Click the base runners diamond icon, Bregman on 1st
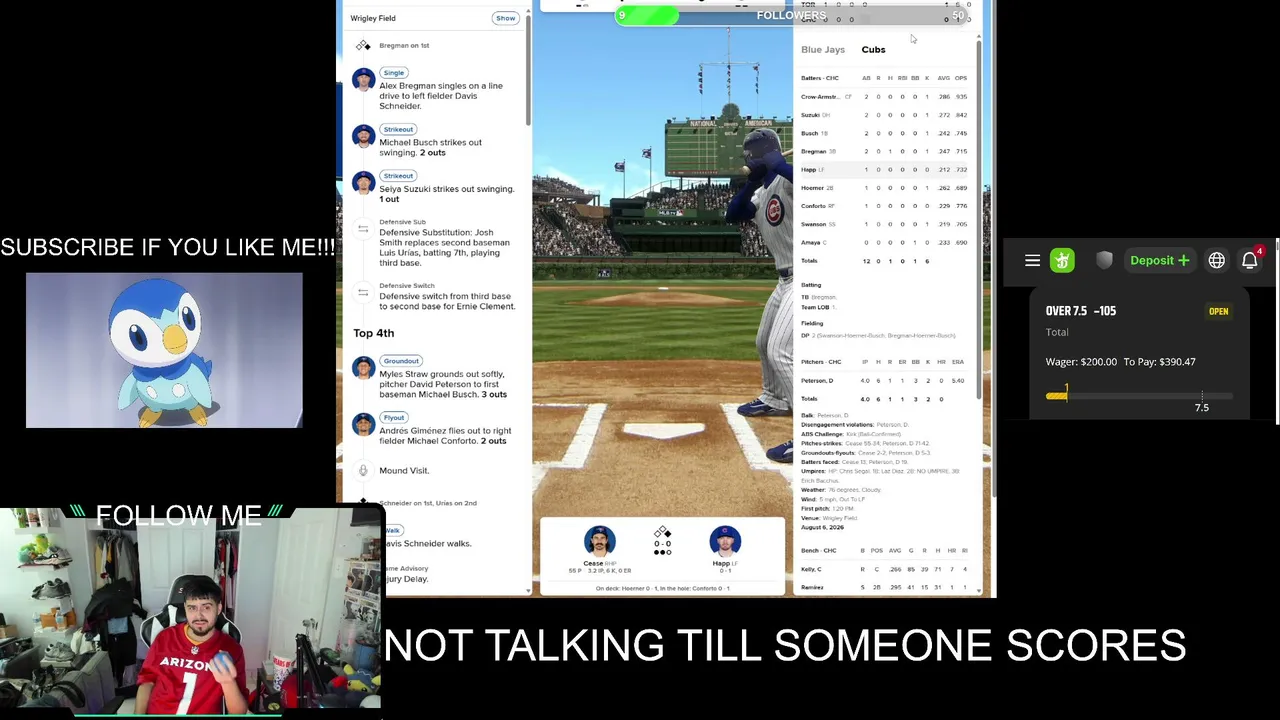 363,45
